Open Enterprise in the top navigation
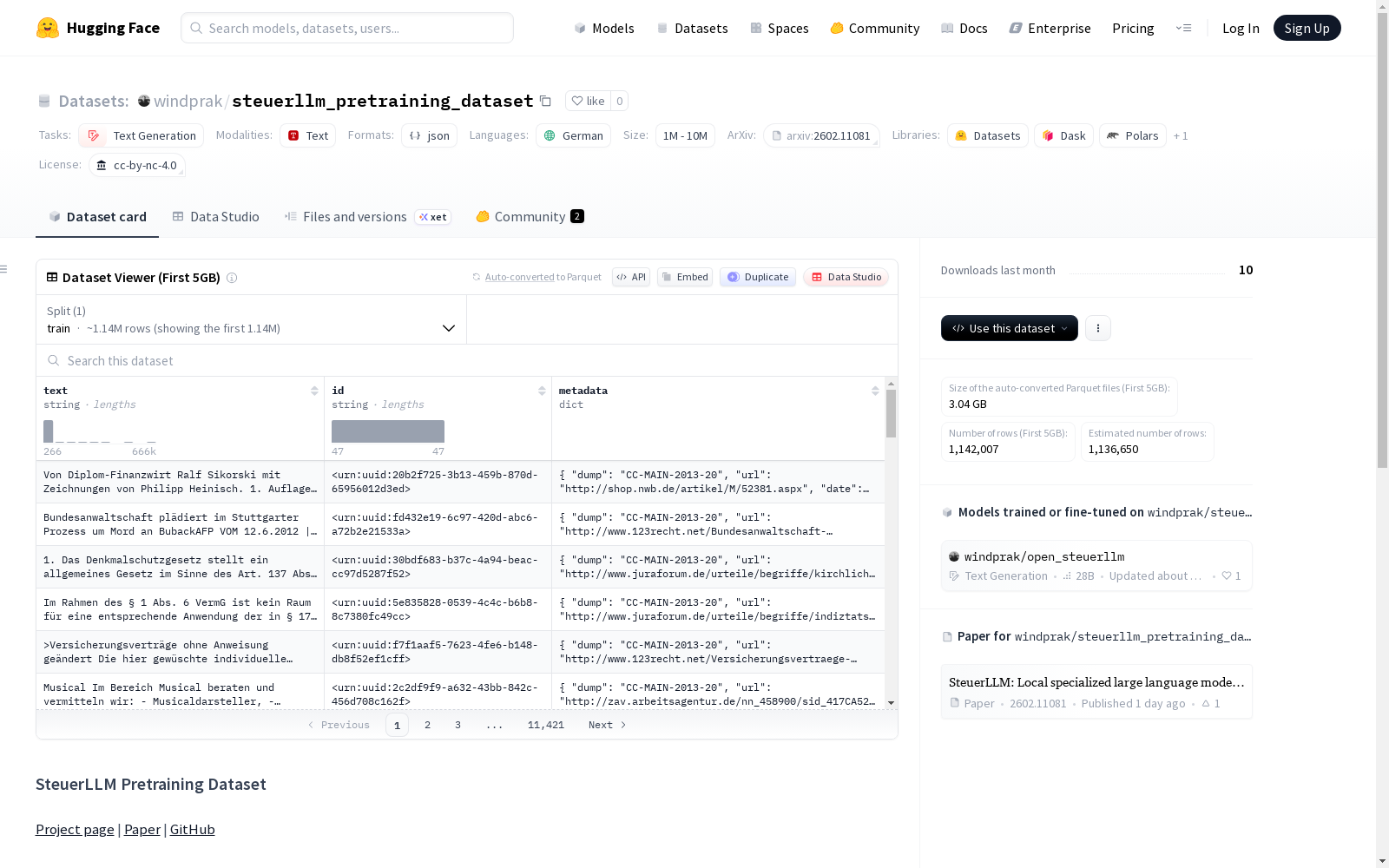Screen dimensions: 1389x868 pyautogui.click(x=1050, y=28)
